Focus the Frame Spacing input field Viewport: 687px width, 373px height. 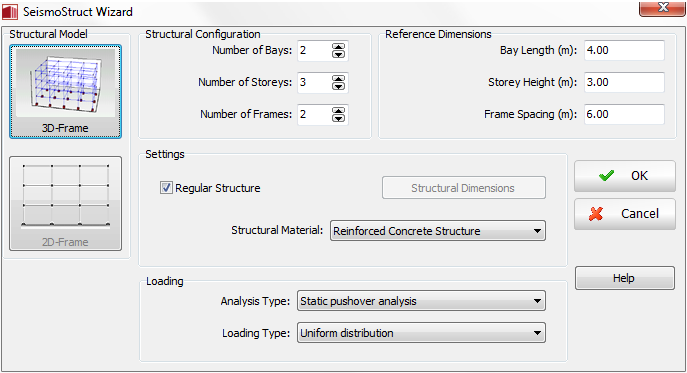click(624, 114)
